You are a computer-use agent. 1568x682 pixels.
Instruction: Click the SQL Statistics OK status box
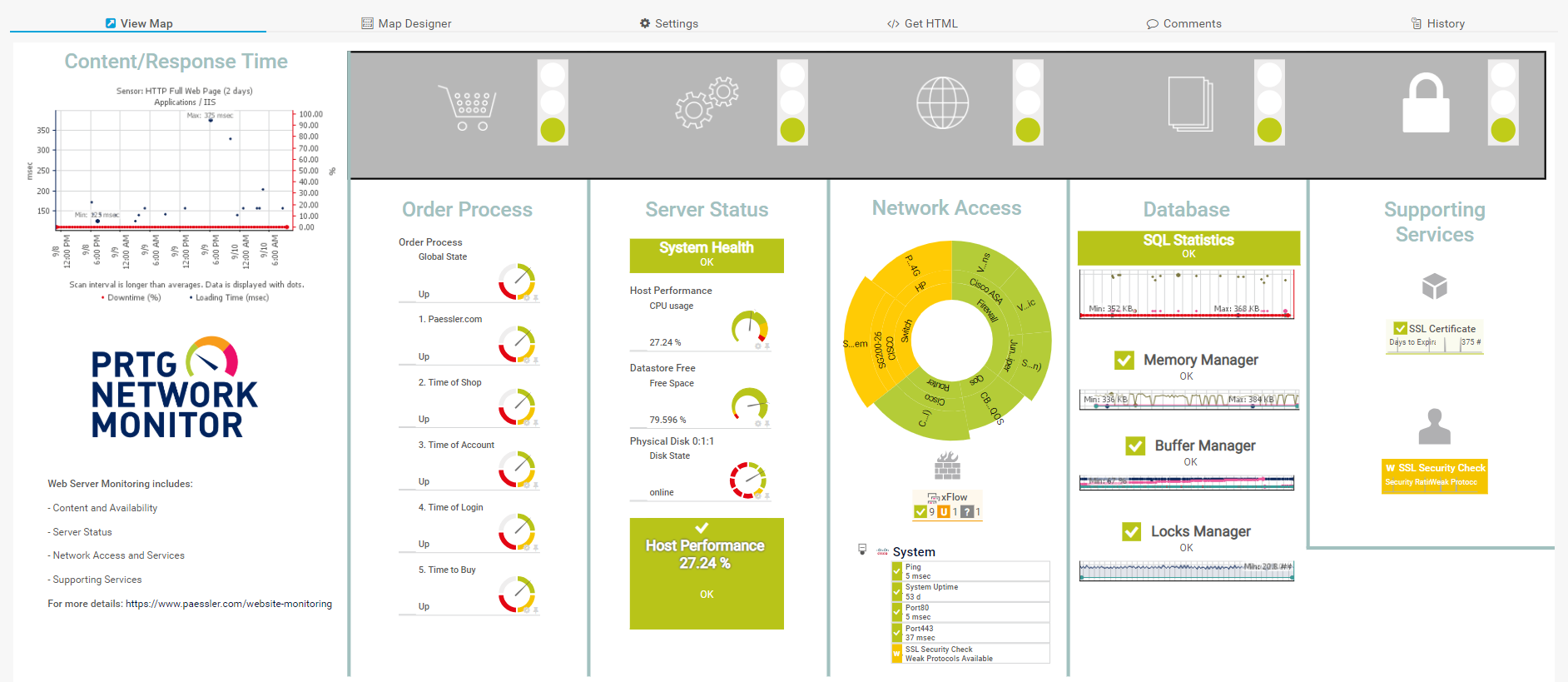(1188, 247)
